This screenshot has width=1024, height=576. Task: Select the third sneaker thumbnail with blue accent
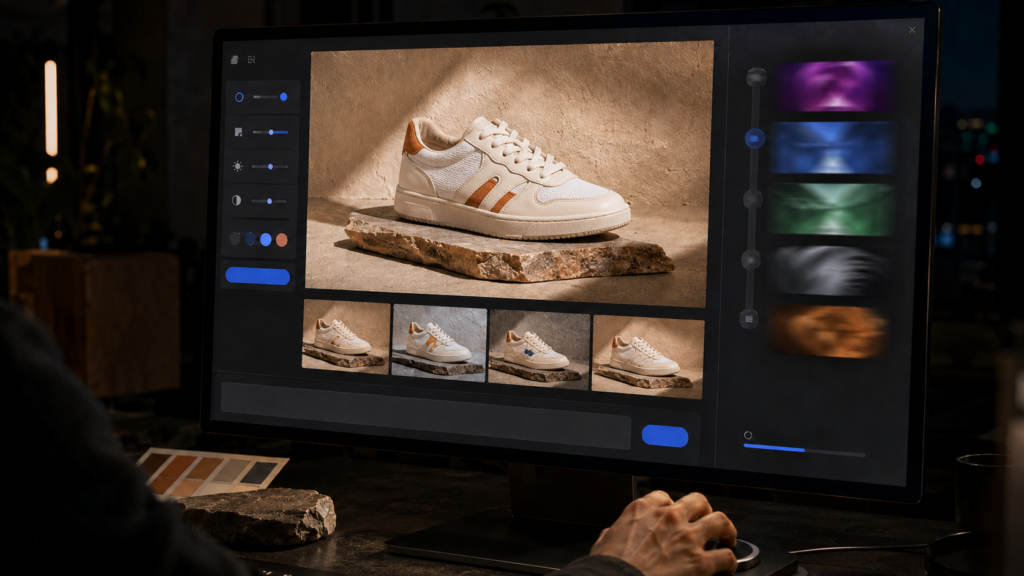click(539, 350)
